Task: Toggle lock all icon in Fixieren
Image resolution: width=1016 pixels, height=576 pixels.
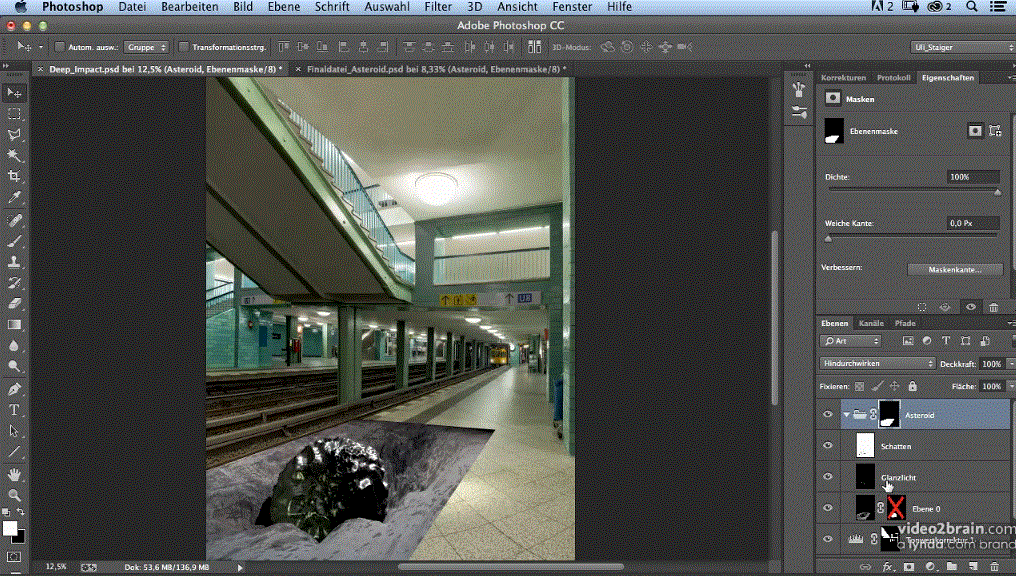Action: point(912,386)
